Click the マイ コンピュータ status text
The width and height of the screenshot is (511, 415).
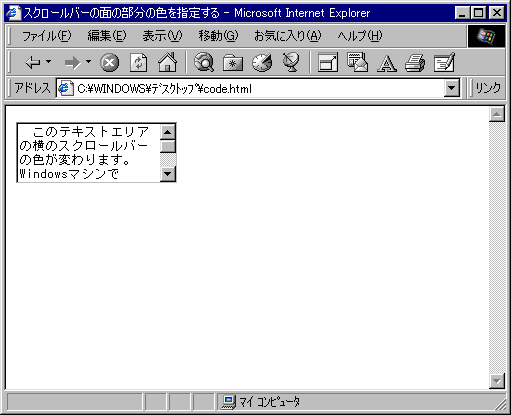[x=269, y=402]
